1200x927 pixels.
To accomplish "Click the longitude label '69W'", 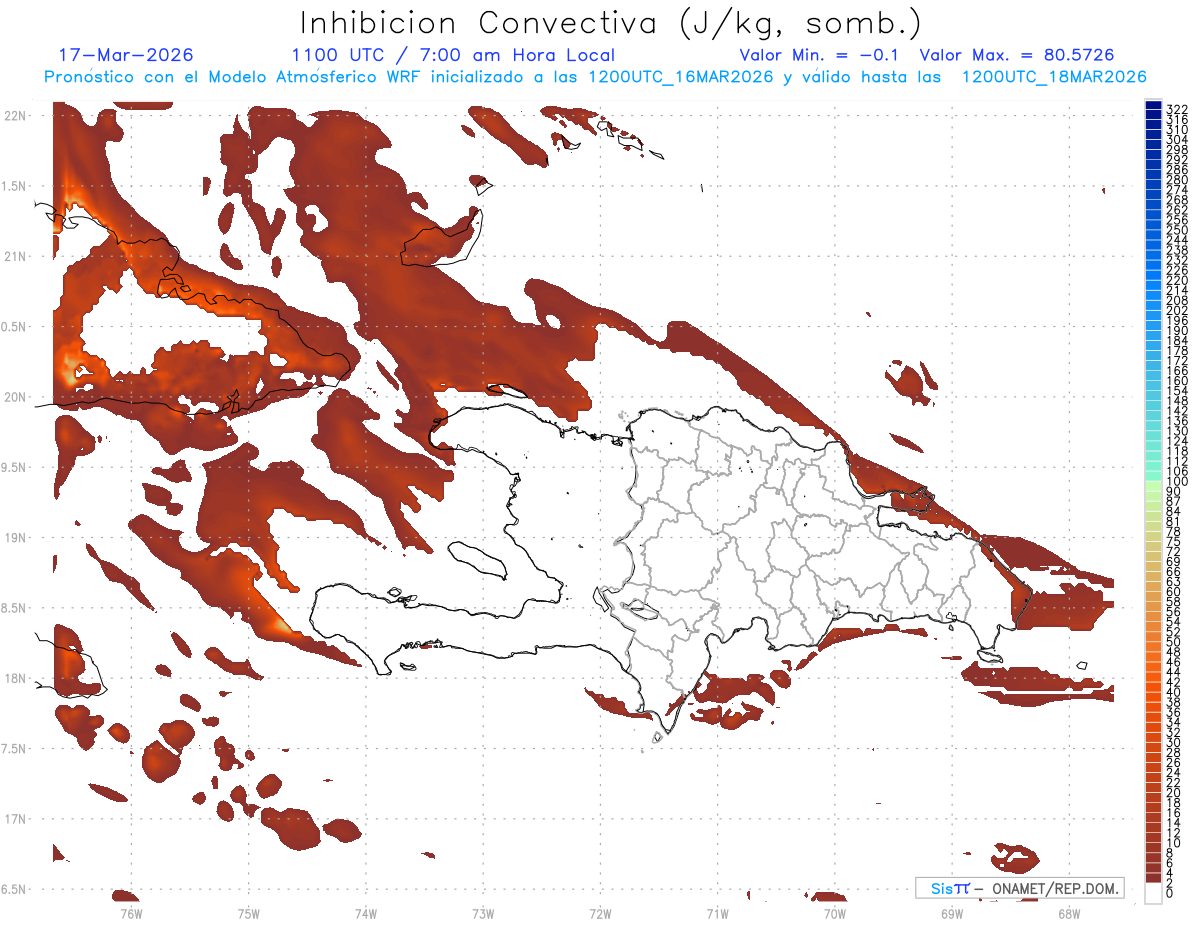I will point(952,913).
